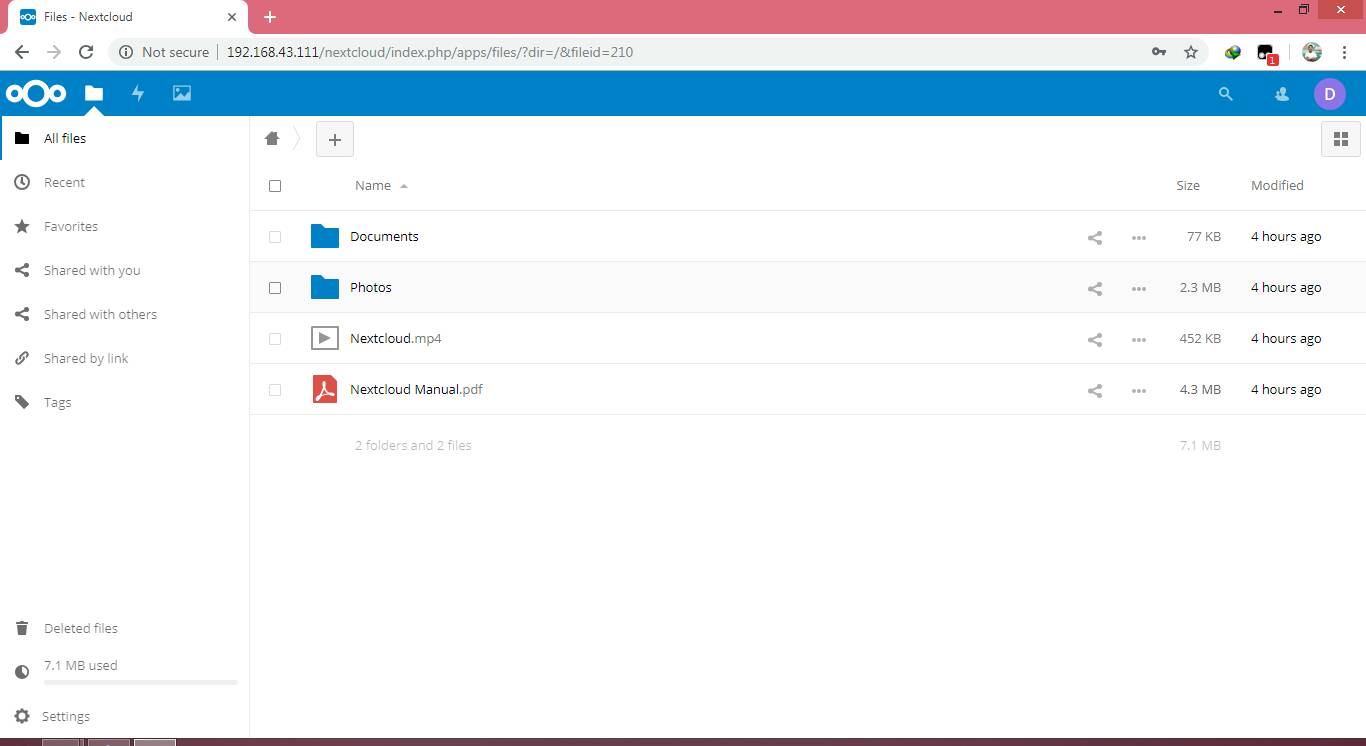Image resolution: width=1366 pixels, height=746 pixels.
Task: Check the select-all files checkbox
Action: (x=275, y=186)
